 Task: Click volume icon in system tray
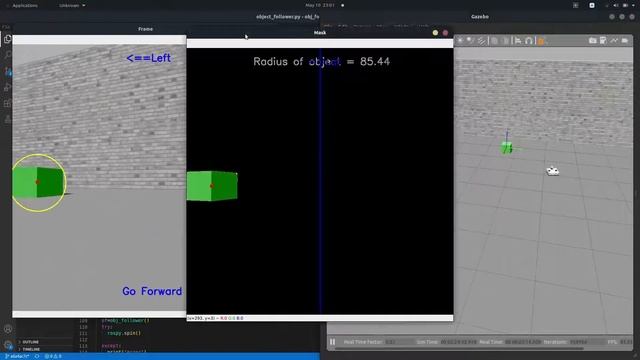(x=616, y=5)
